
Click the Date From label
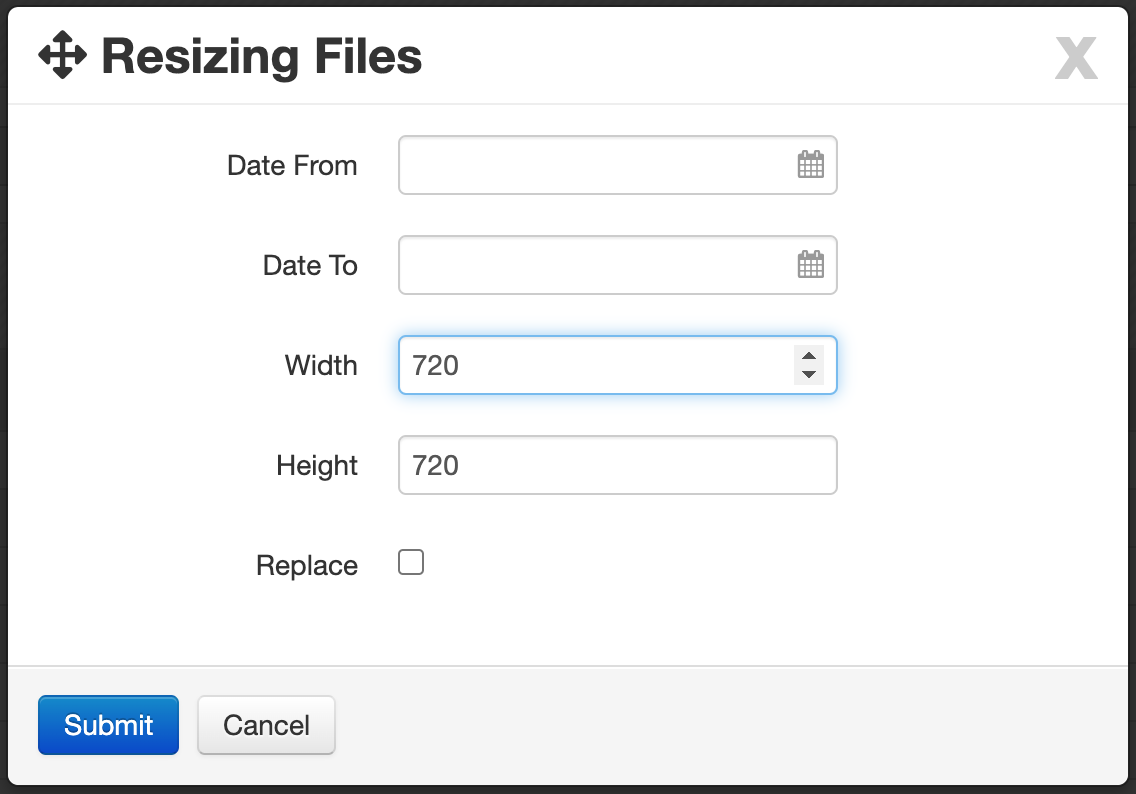coord(292,166)
